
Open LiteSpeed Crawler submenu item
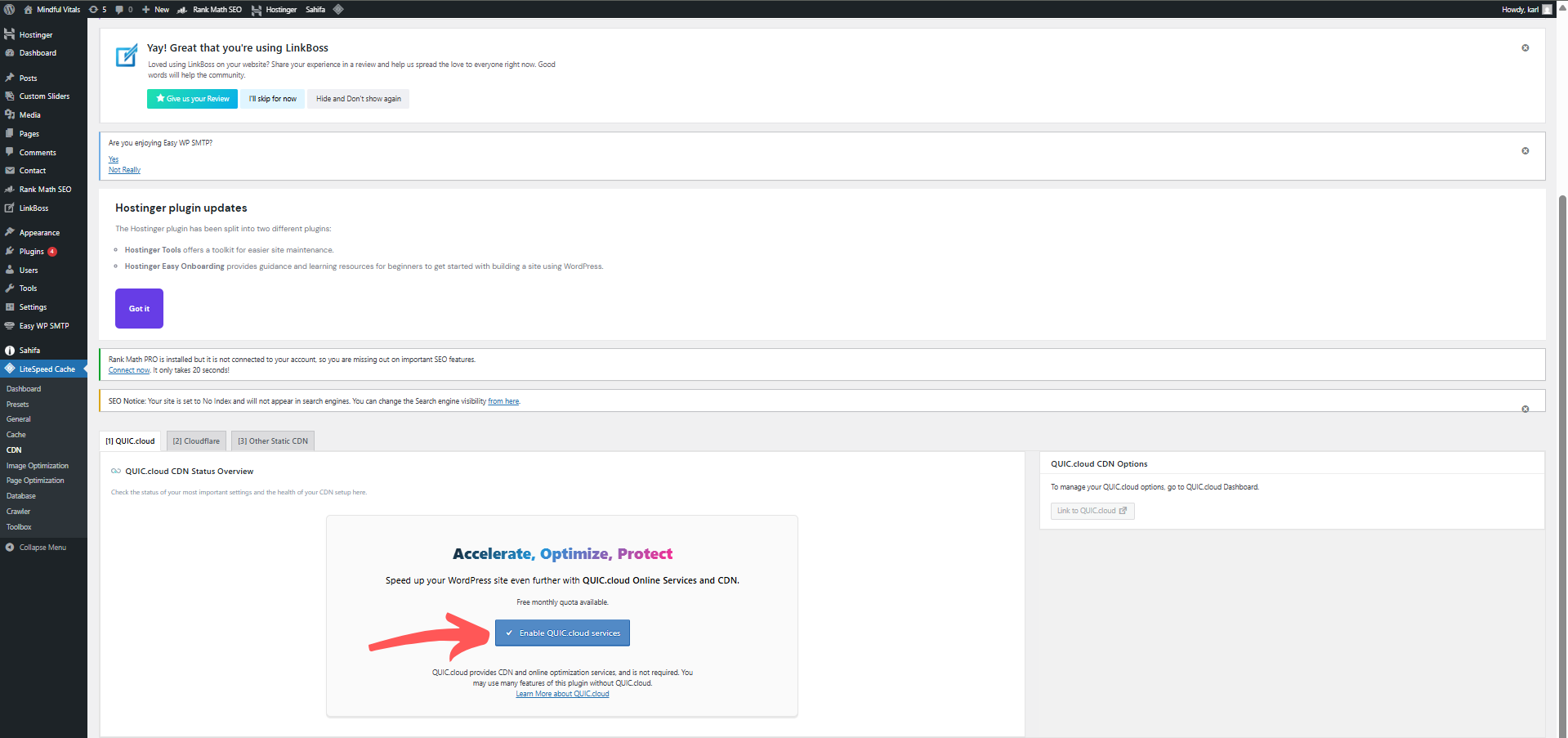click(x=19, y=512)
